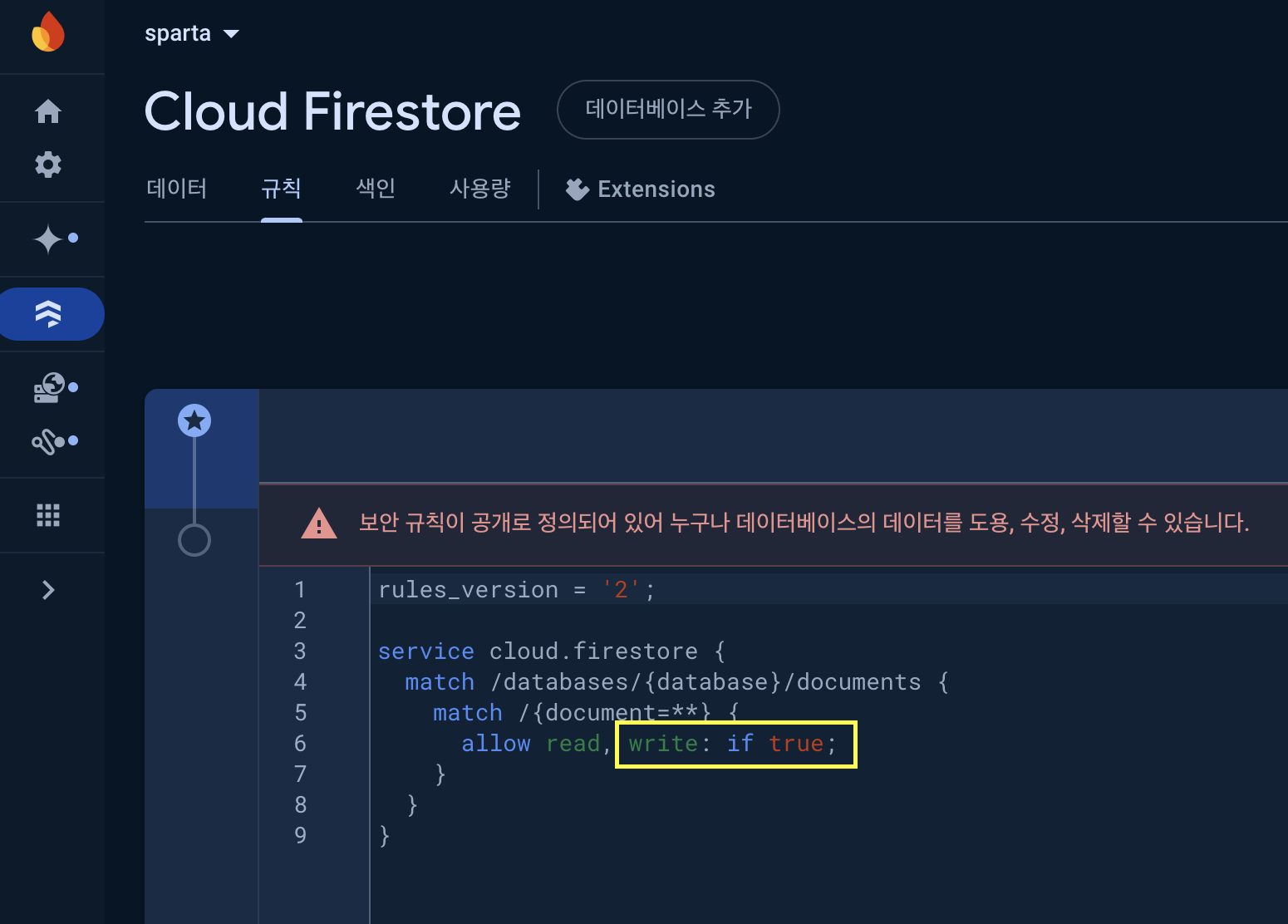This screenshot has height=924, width=1288.
Task: Switch to the 데이터 tab
Action: coord(177,189)
